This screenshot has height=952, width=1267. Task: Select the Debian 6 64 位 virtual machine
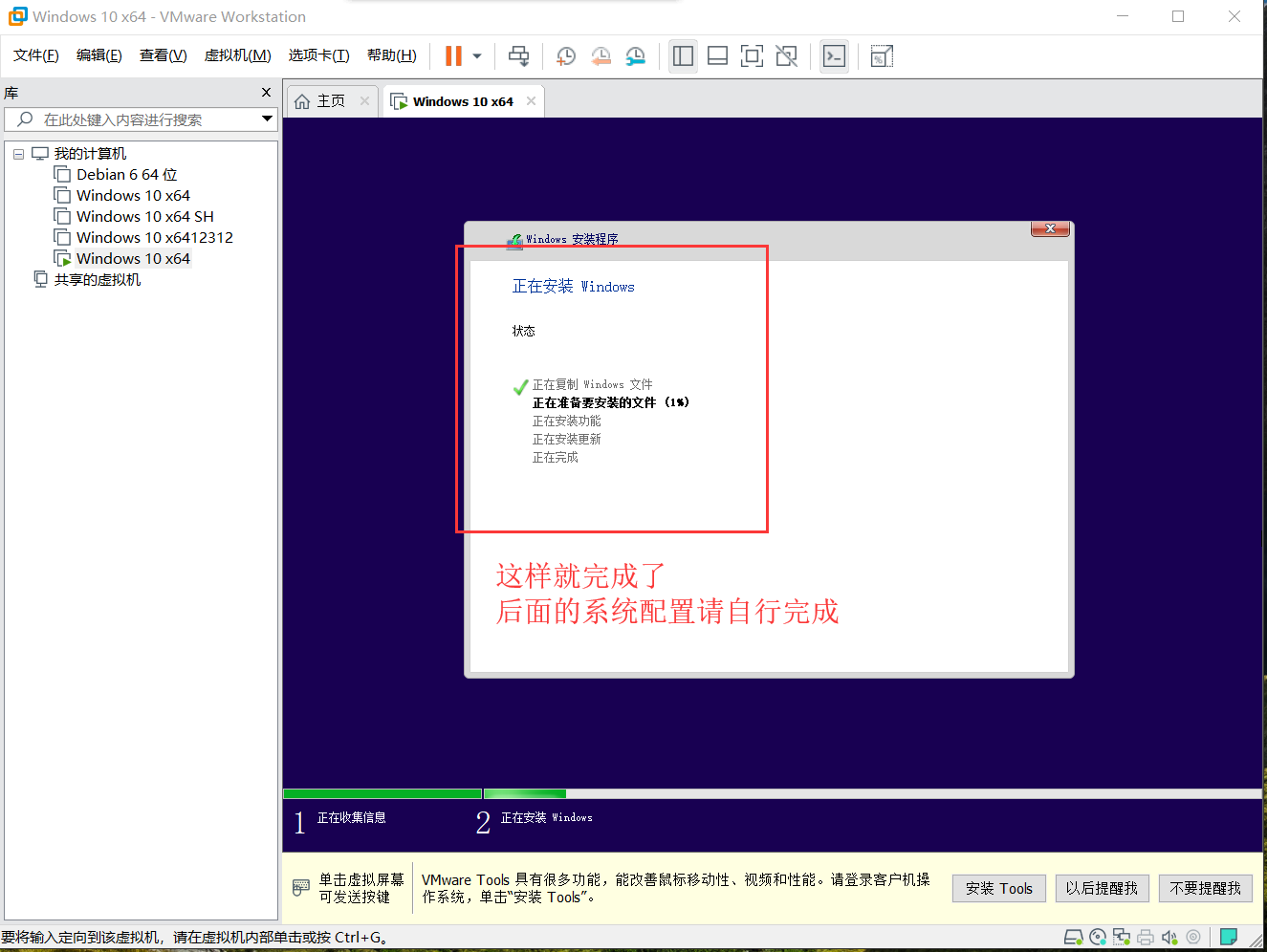pyautogui.click(x=126, y=175)
